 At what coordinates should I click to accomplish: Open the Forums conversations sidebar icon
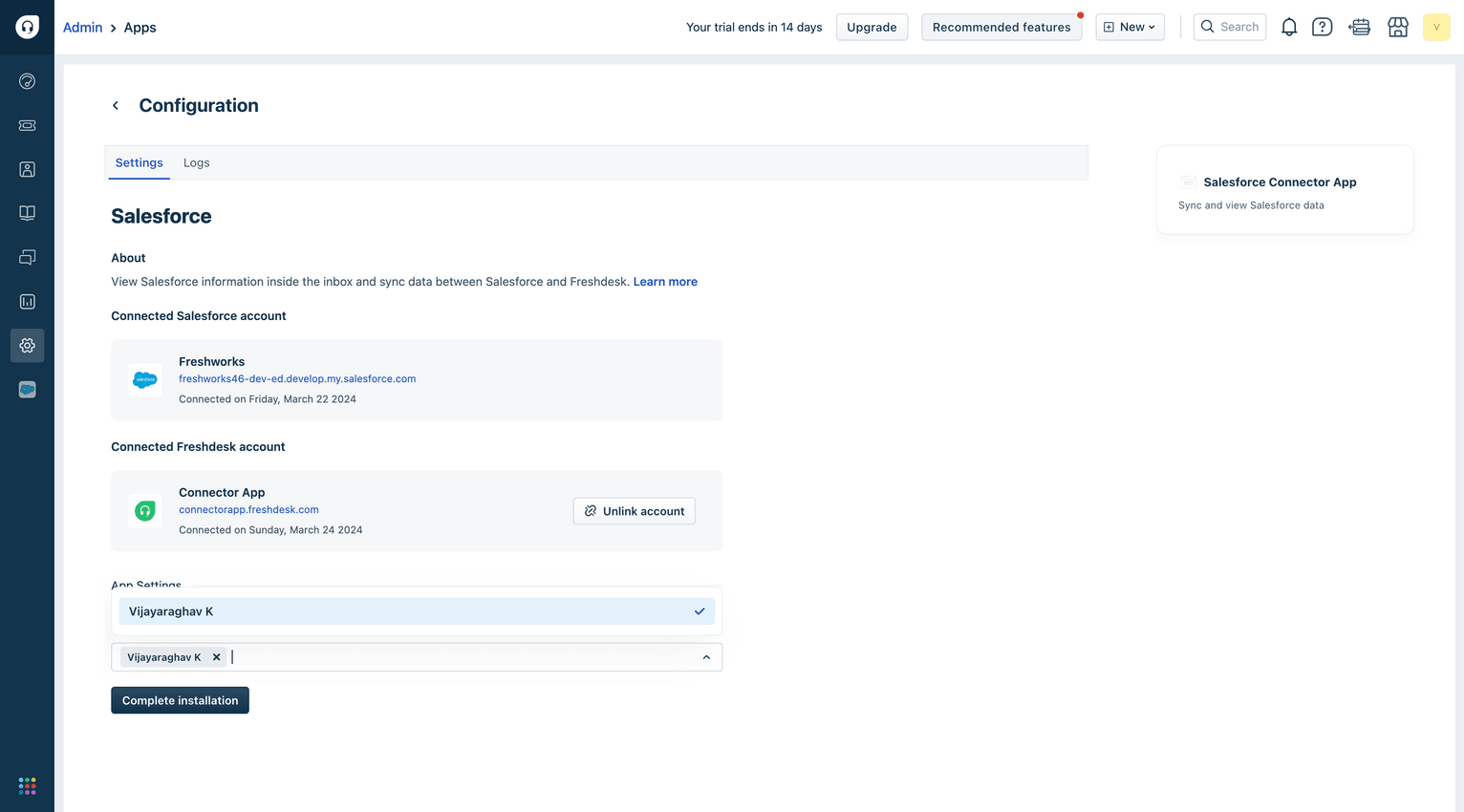[x=27, y=257]
